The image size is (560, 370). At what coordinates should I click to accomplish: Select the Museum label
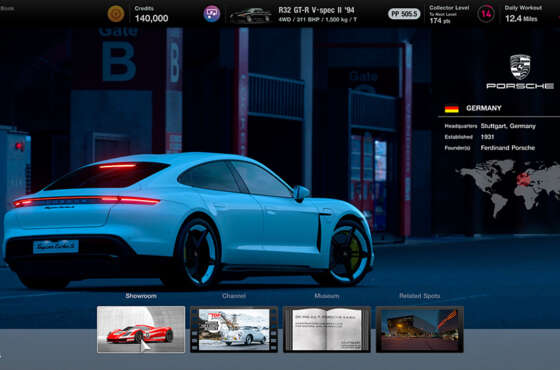click(327, 296)
